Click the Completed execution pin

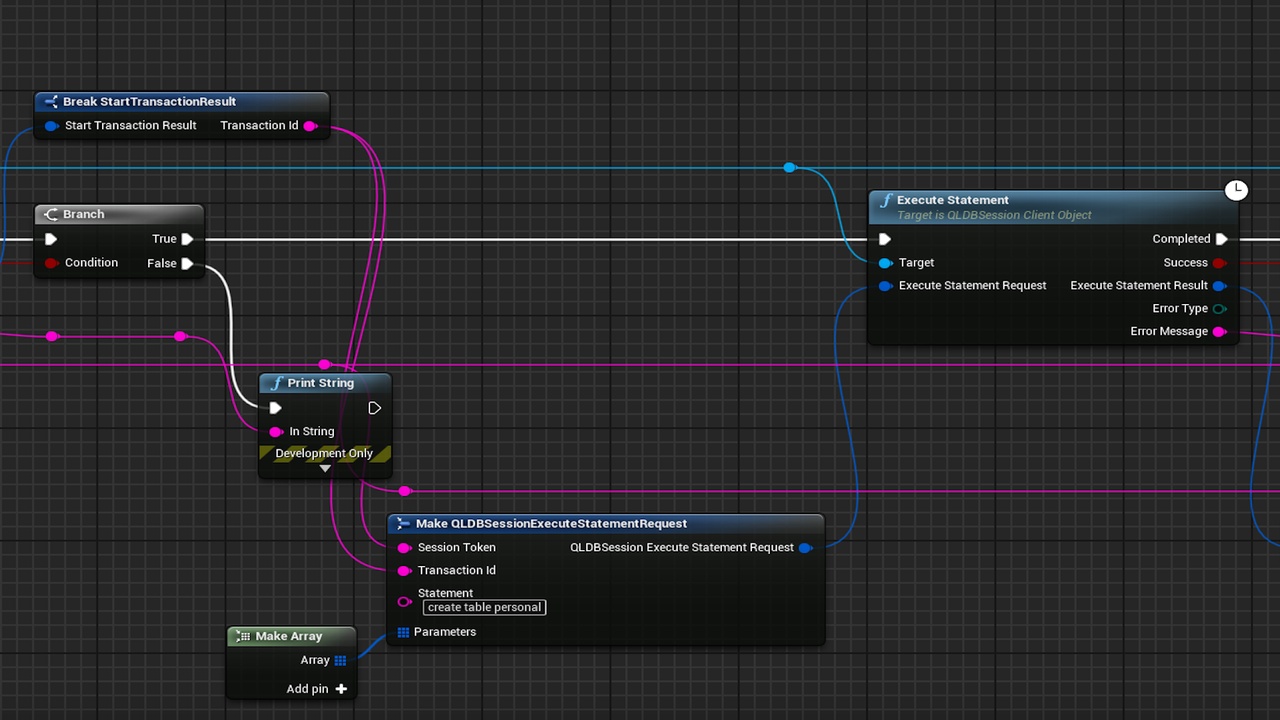[1221, 240]
